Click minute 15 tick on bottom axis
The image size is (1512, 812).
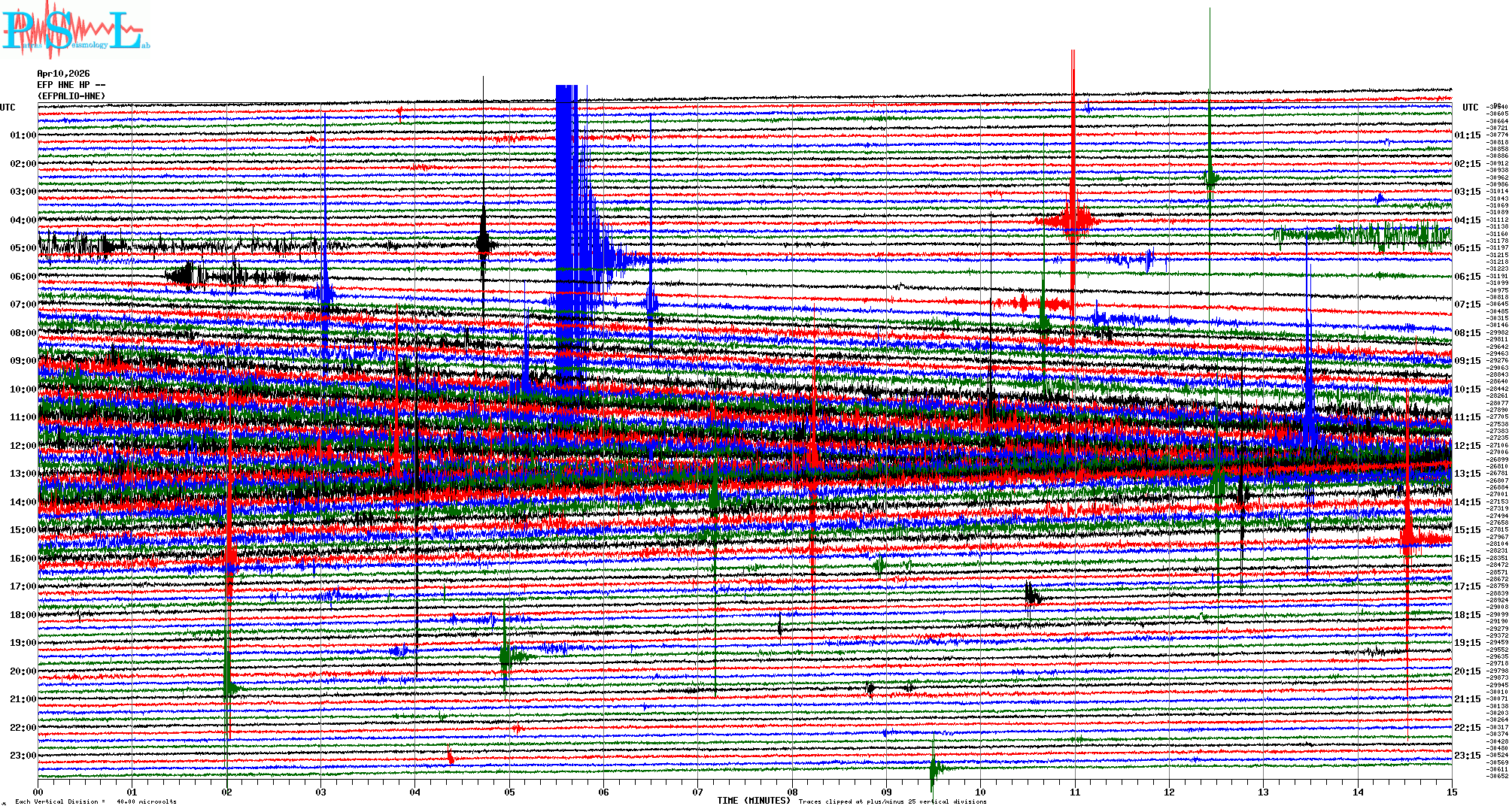pos(1451,792)
